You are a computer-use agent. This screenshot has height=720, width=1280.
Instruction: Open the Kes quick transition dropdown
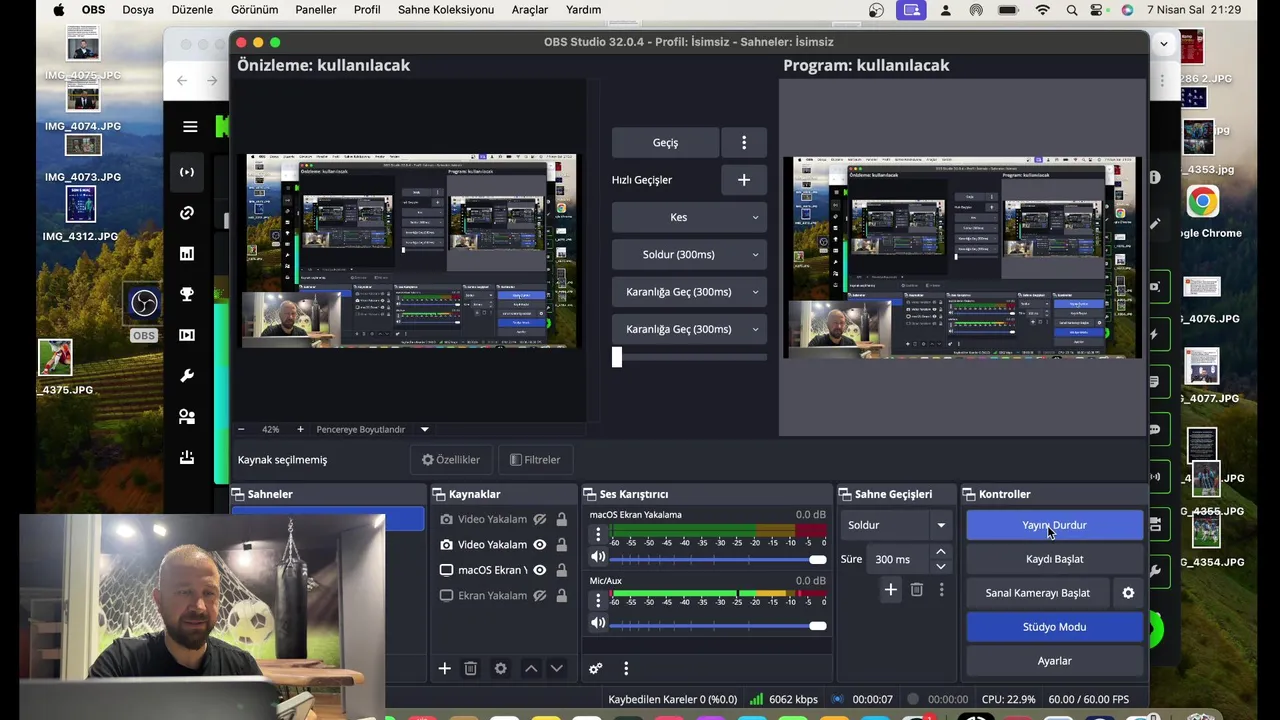pyautogui.click(x=689, y=217)
